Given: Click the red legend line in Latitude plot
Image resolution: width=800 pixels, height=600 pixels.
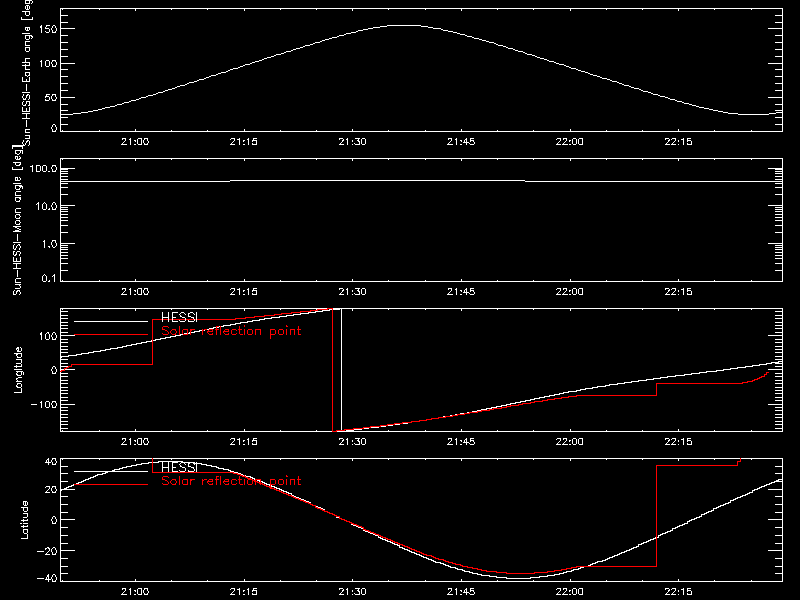Looking at the screenshot, I should point(111,485).
